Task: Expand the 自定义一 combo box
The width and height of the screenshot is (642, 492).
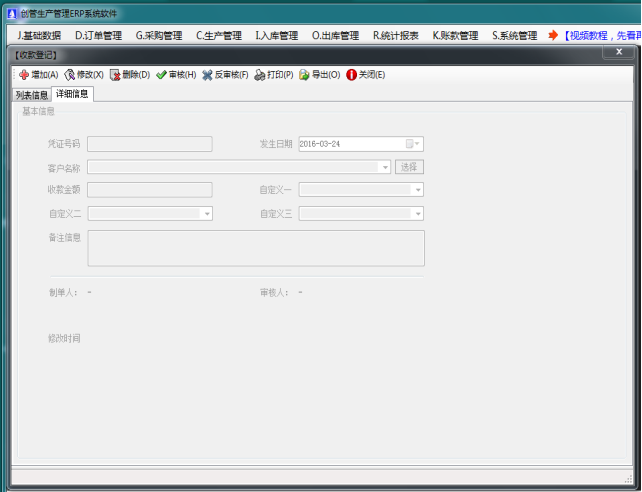Action: click(417, 190)
